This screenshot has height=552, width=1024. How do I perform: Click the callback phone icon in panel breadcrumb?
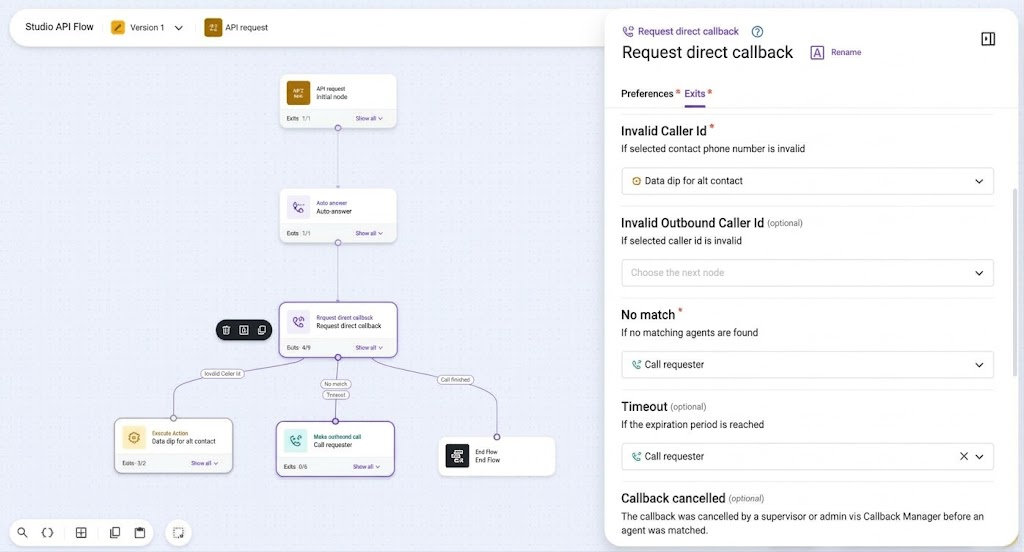pos(628,31)
